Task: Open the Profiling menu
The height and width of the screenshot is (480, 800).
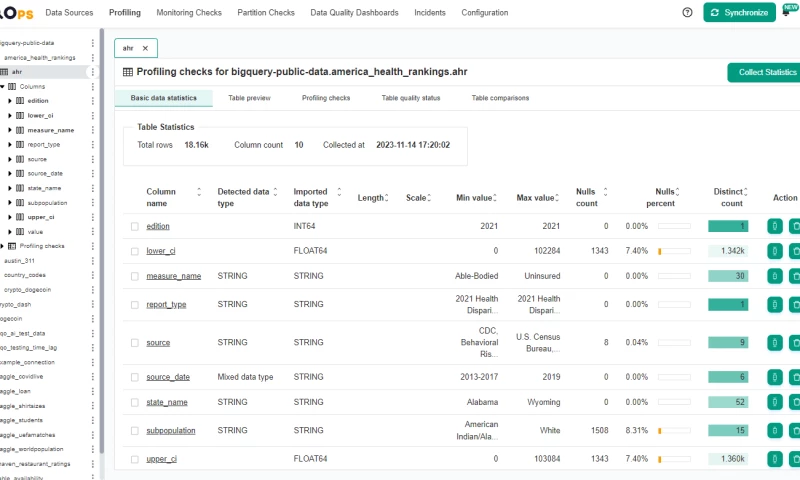Action: [124, 12]
